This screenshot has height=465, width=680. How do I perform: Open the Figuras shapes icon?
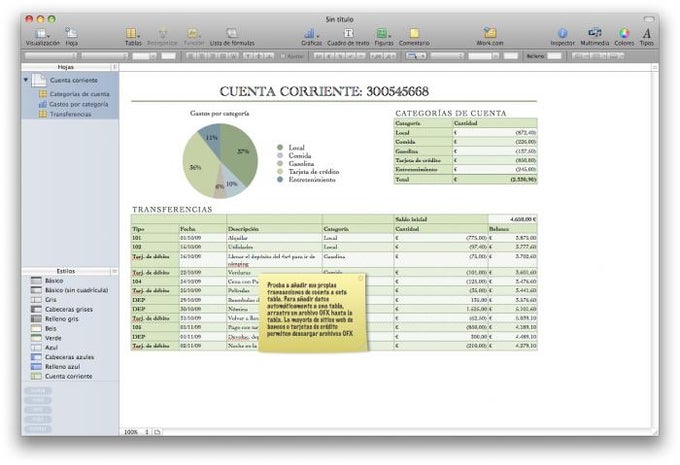(x=383, y=33)
